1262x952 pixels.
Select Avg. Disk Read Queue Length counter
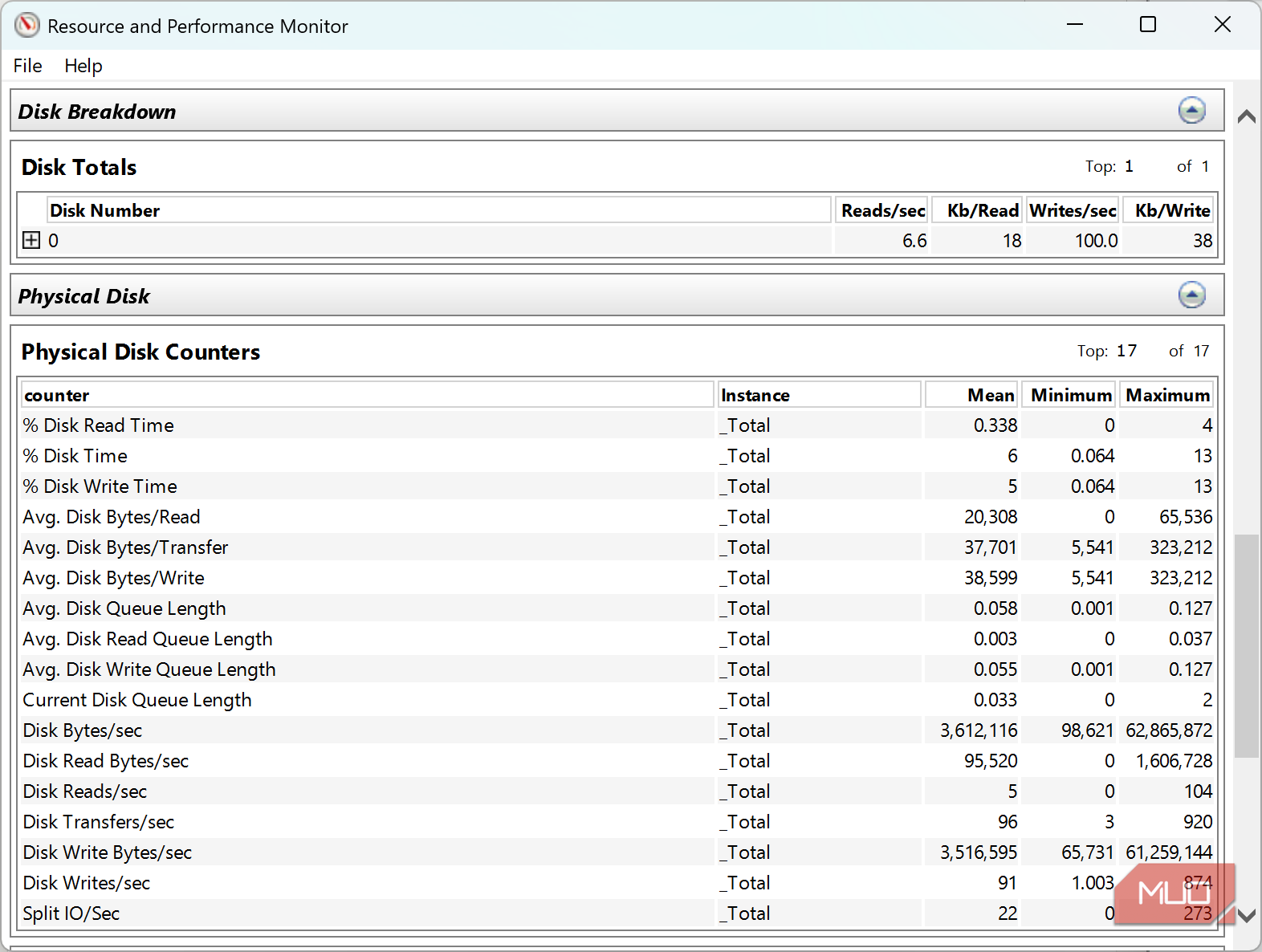point(148,639)
